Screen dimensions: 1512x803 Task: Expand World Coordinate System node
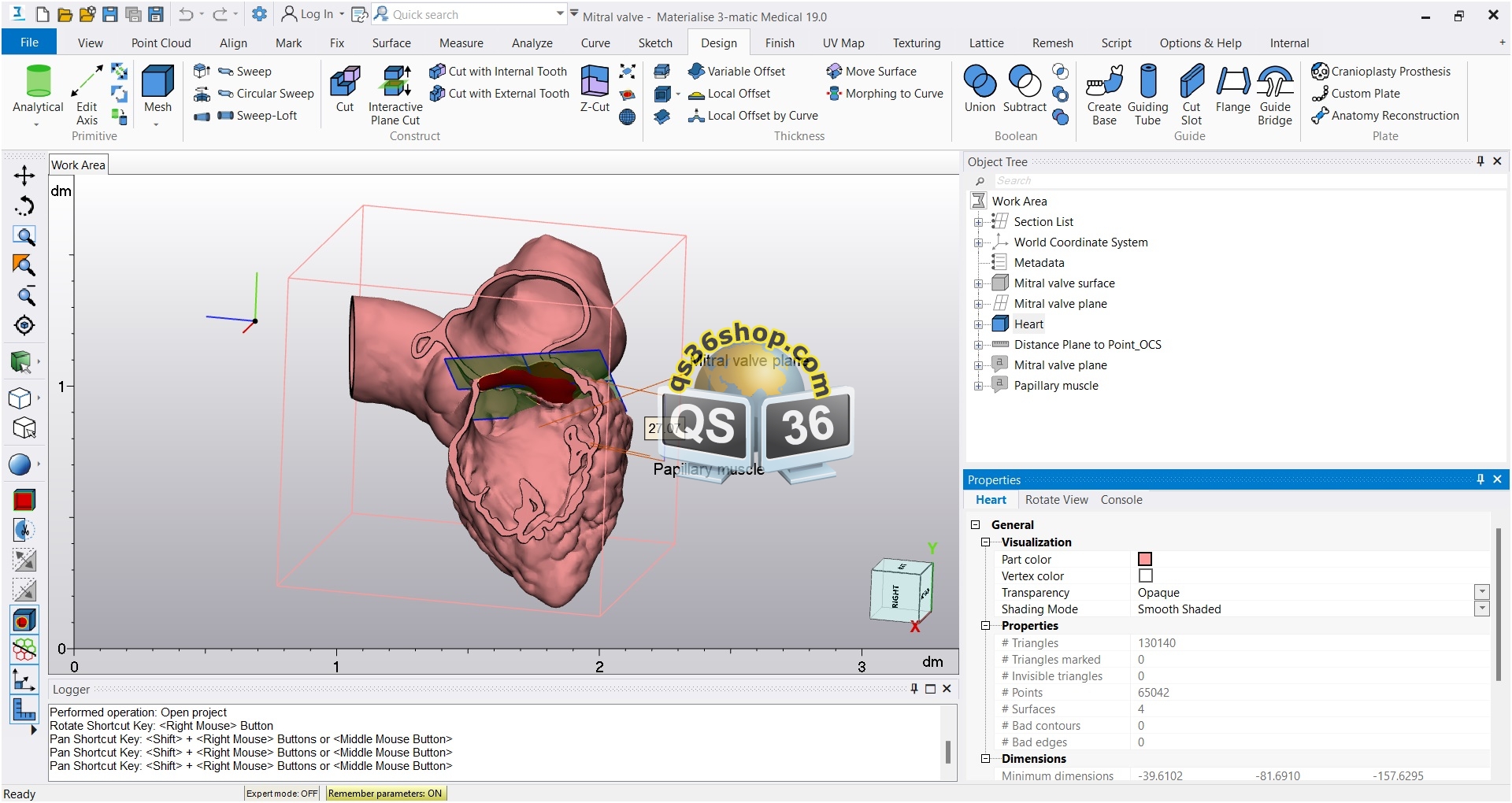coord(978,242)
